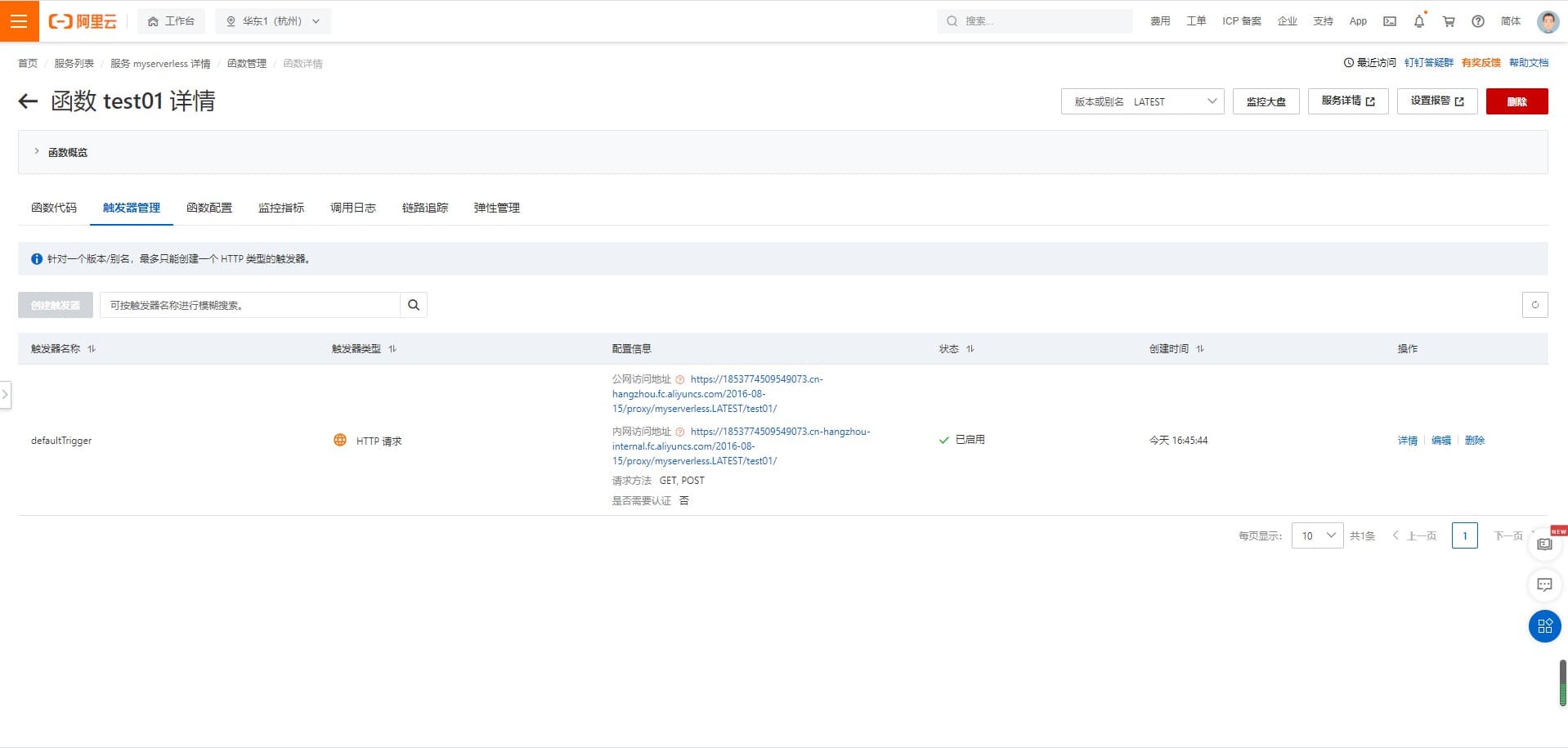
Task: Change page size dropdown showing 10
Action: (x=1317, y=535)
